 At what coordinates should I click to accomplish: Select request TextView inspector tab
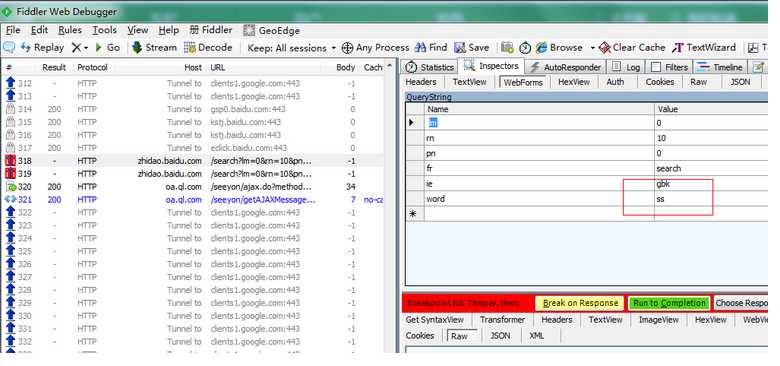tap(469, 82)
